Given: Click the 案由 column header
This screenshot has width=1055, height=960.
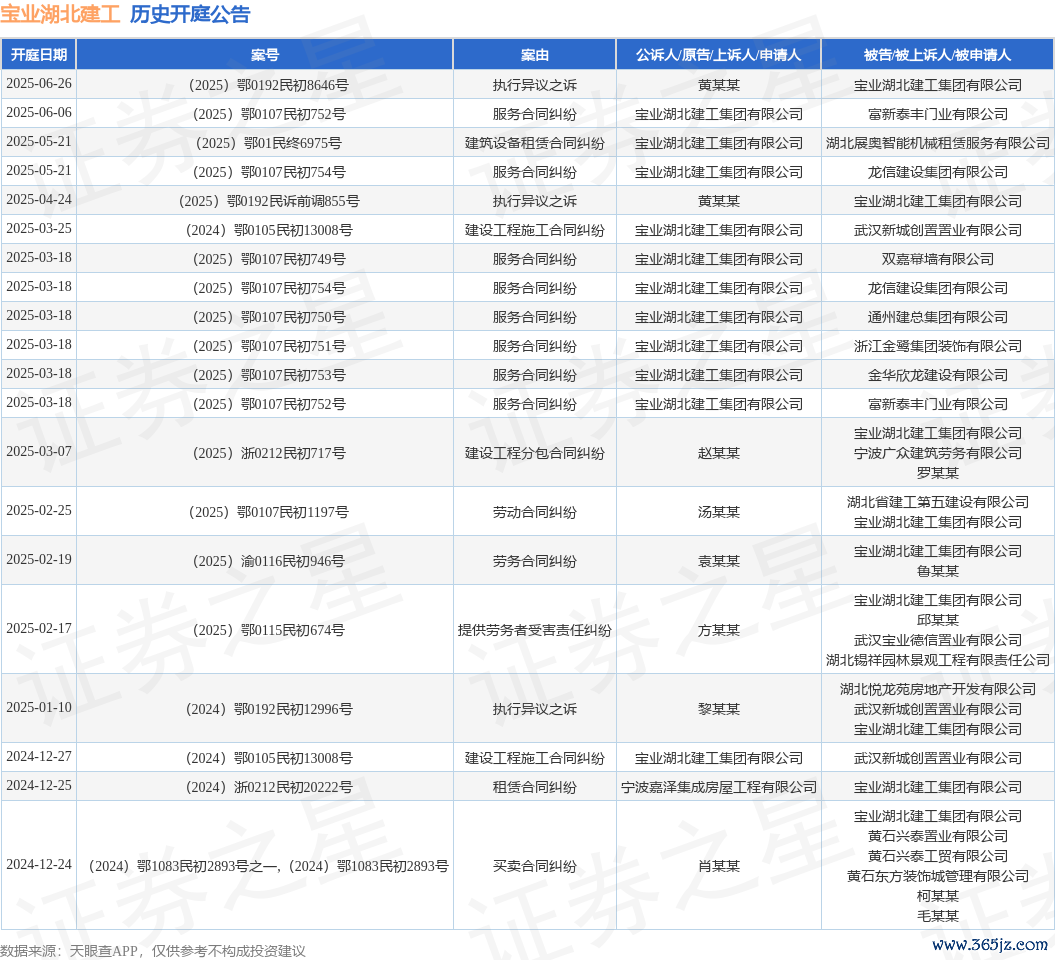Looking at the screenshot, I should click(x=535, y=54).
